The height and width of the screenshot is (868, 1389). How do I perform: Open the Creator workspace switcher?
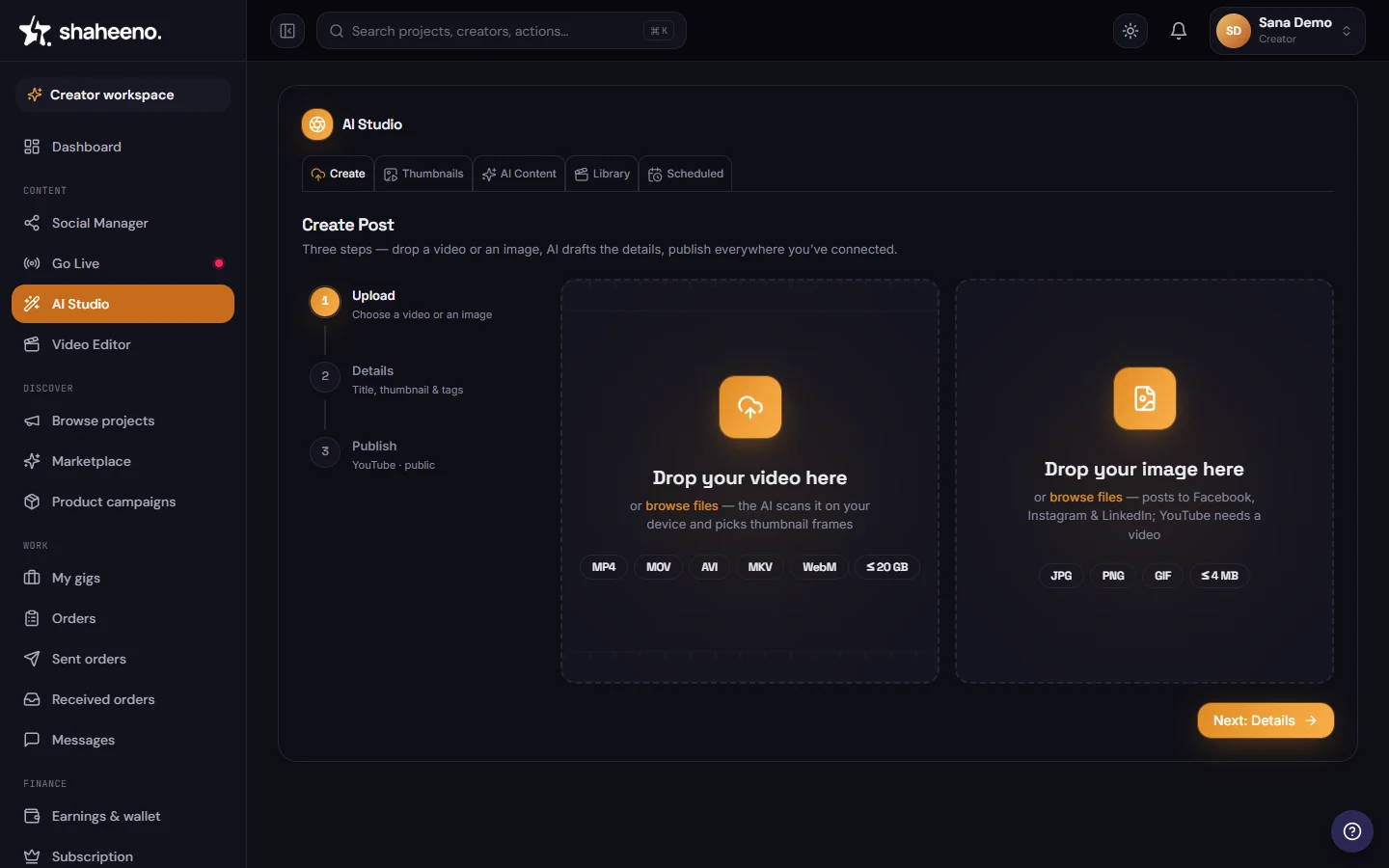(x=123, y=95)
